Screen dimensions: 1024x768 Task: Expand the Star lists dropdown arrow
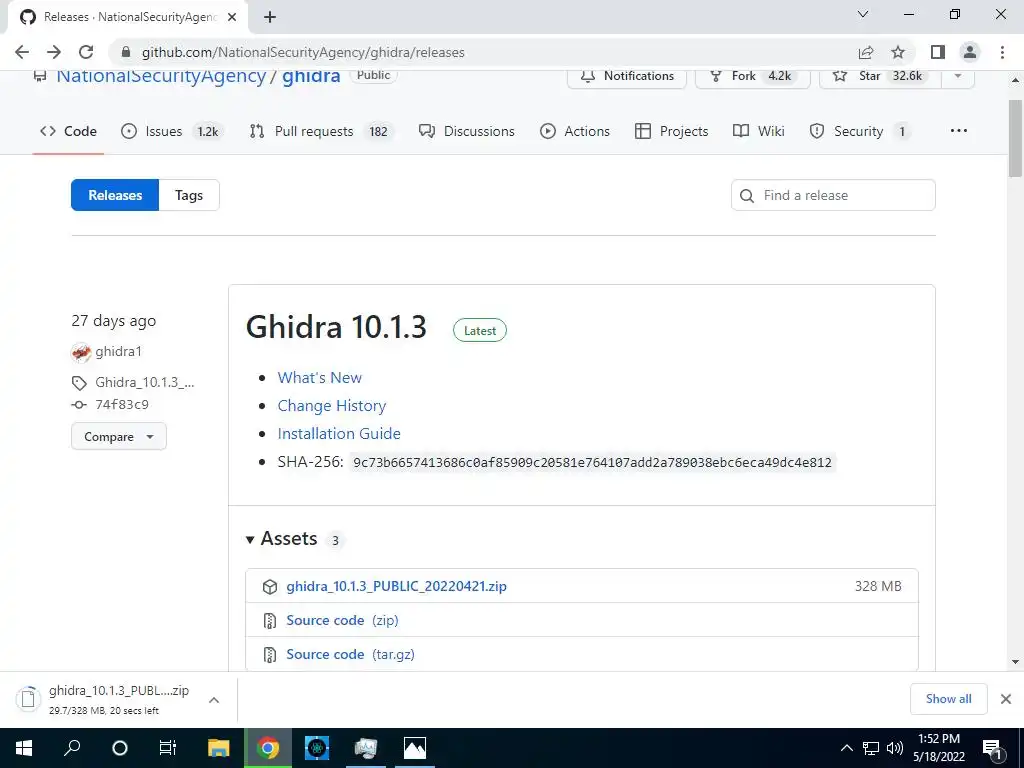[958, 76]
